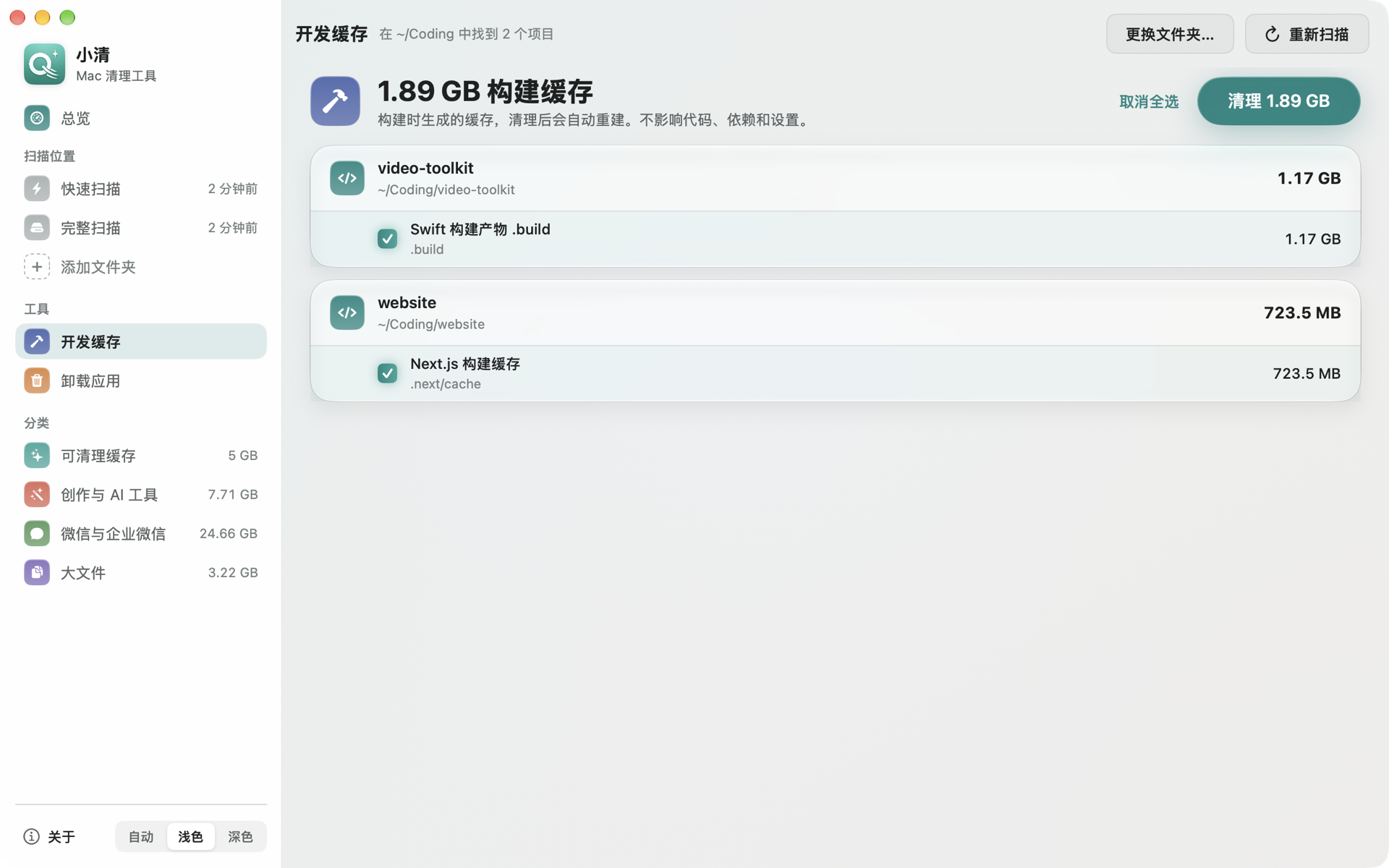Open 创作与 AI 工具 category

(141, 495)
